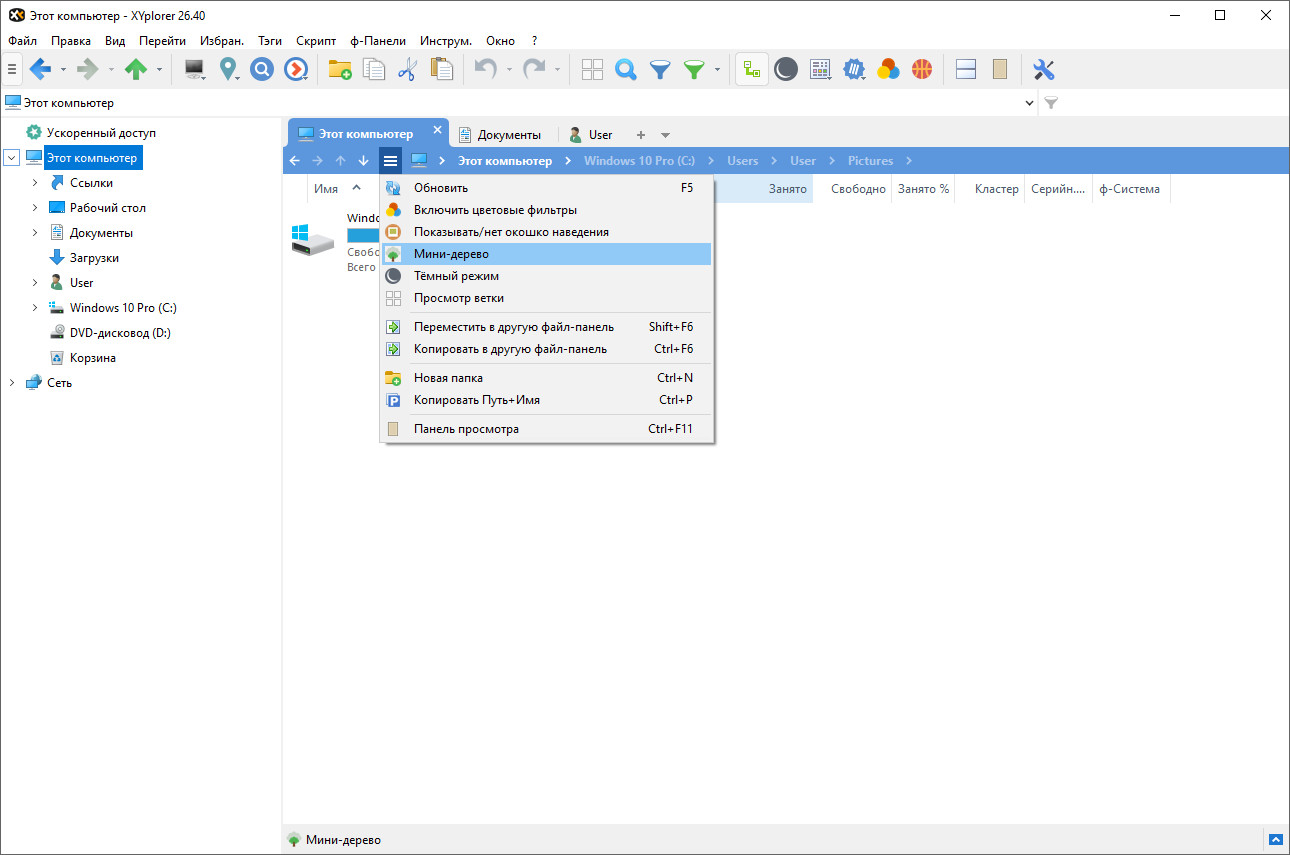Image resolution: width=1290 pixels, height=855 pixels.
Task: Click the Configuration wrench and screwdriver icon
Action: pyautogui.click(x=1044, y=69)
